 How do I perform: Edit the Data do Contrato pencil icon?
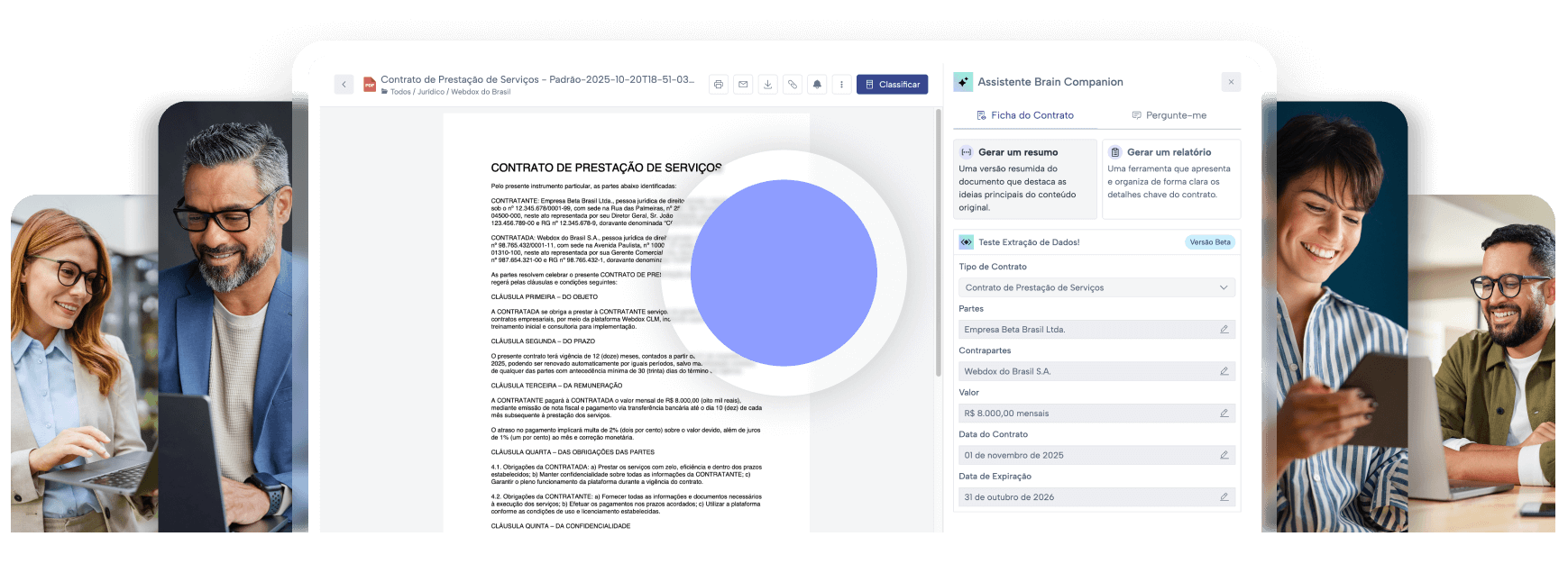click(x=1224, y=455)
